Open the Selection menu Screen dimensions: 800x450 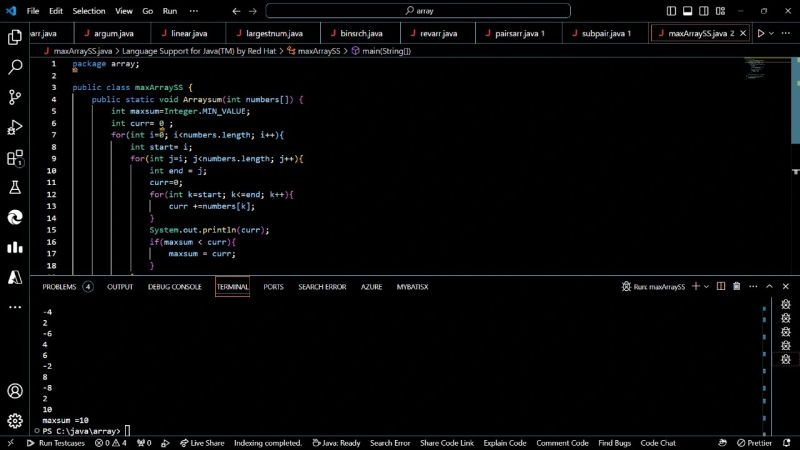(x=89, y=11)
